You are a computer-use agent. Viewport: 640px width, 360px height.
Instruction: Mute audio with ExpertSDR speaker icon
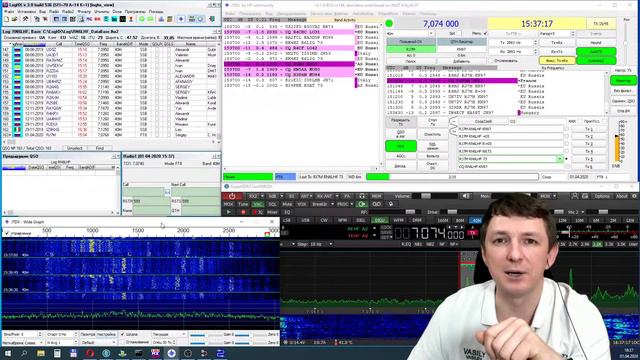(x=465, y=196)
